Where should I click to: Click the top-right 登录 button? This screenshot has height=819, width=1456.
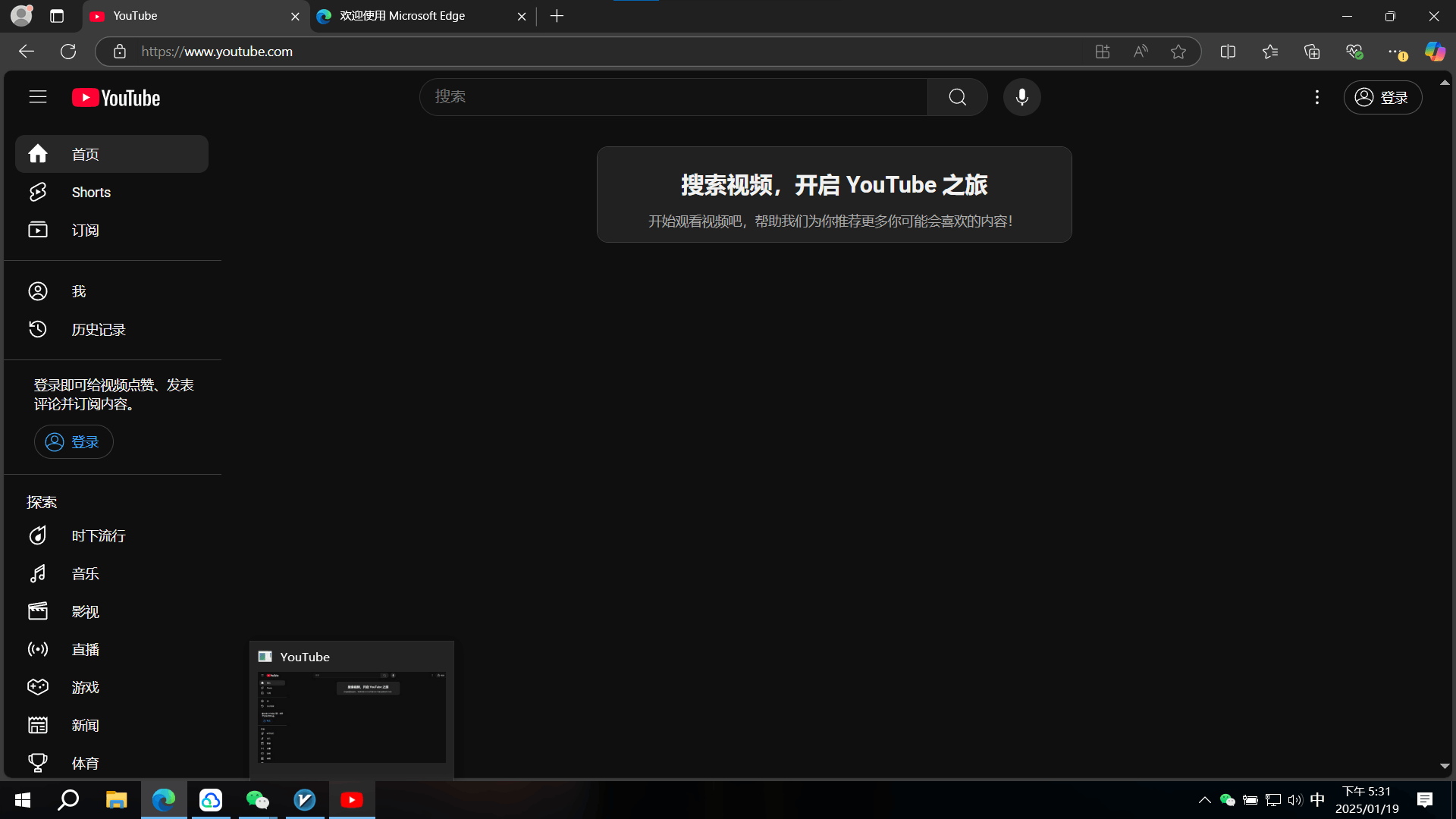(x=1382, y=98)
